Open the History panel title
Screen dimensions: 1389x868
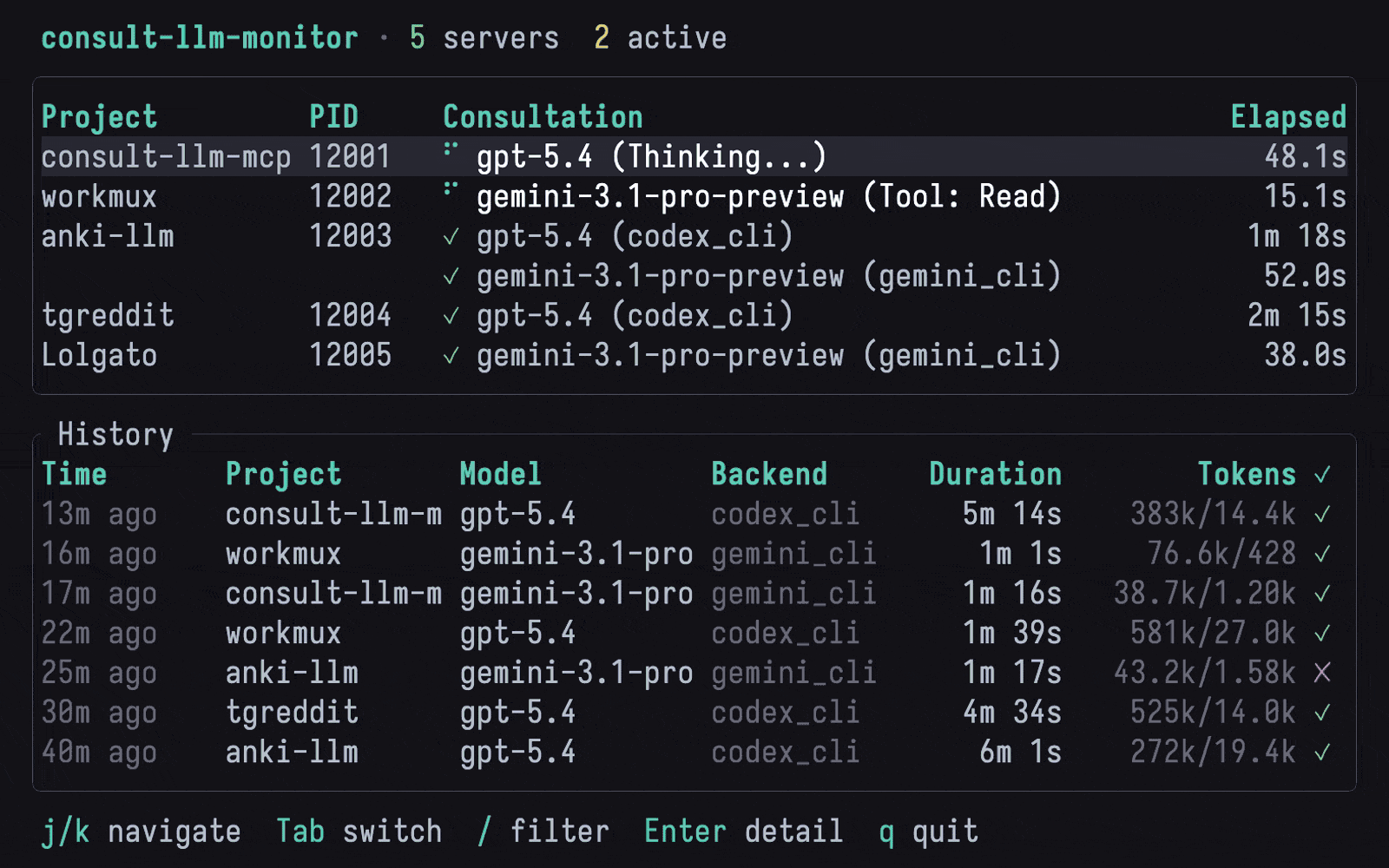[x=115, y=435]
